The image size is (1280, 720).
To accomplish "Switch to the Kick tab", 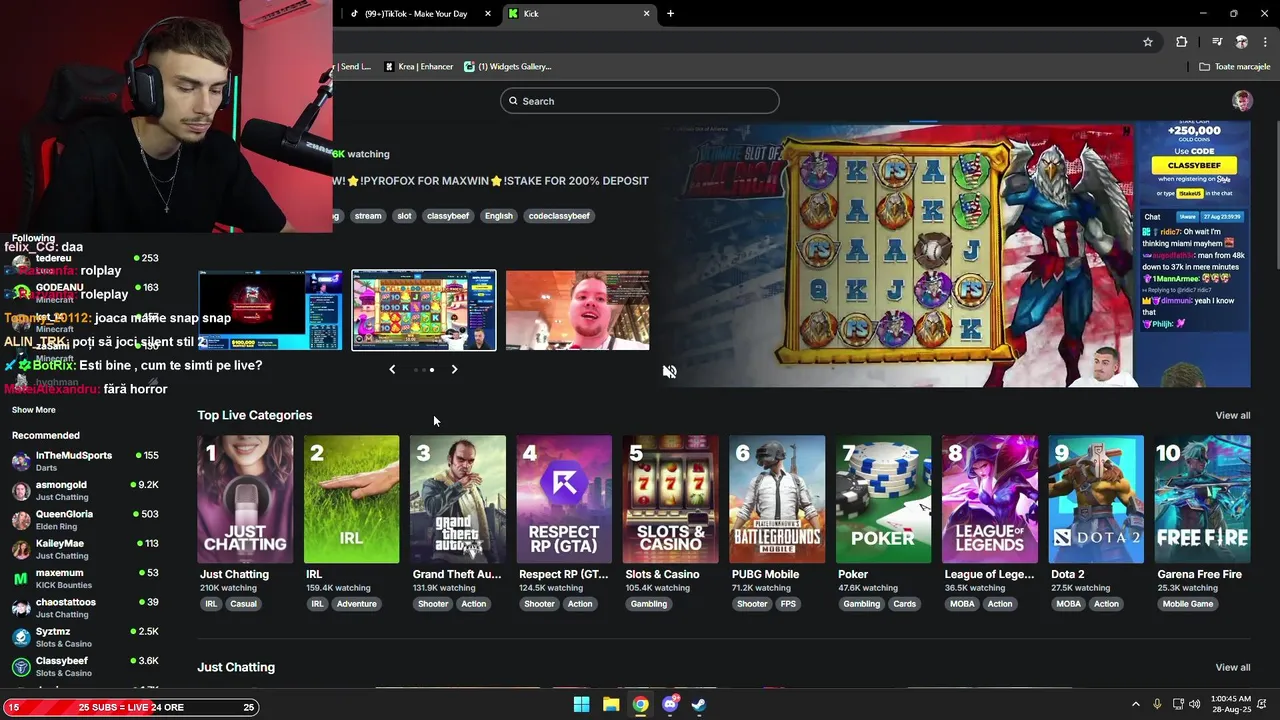I will 578,14.
